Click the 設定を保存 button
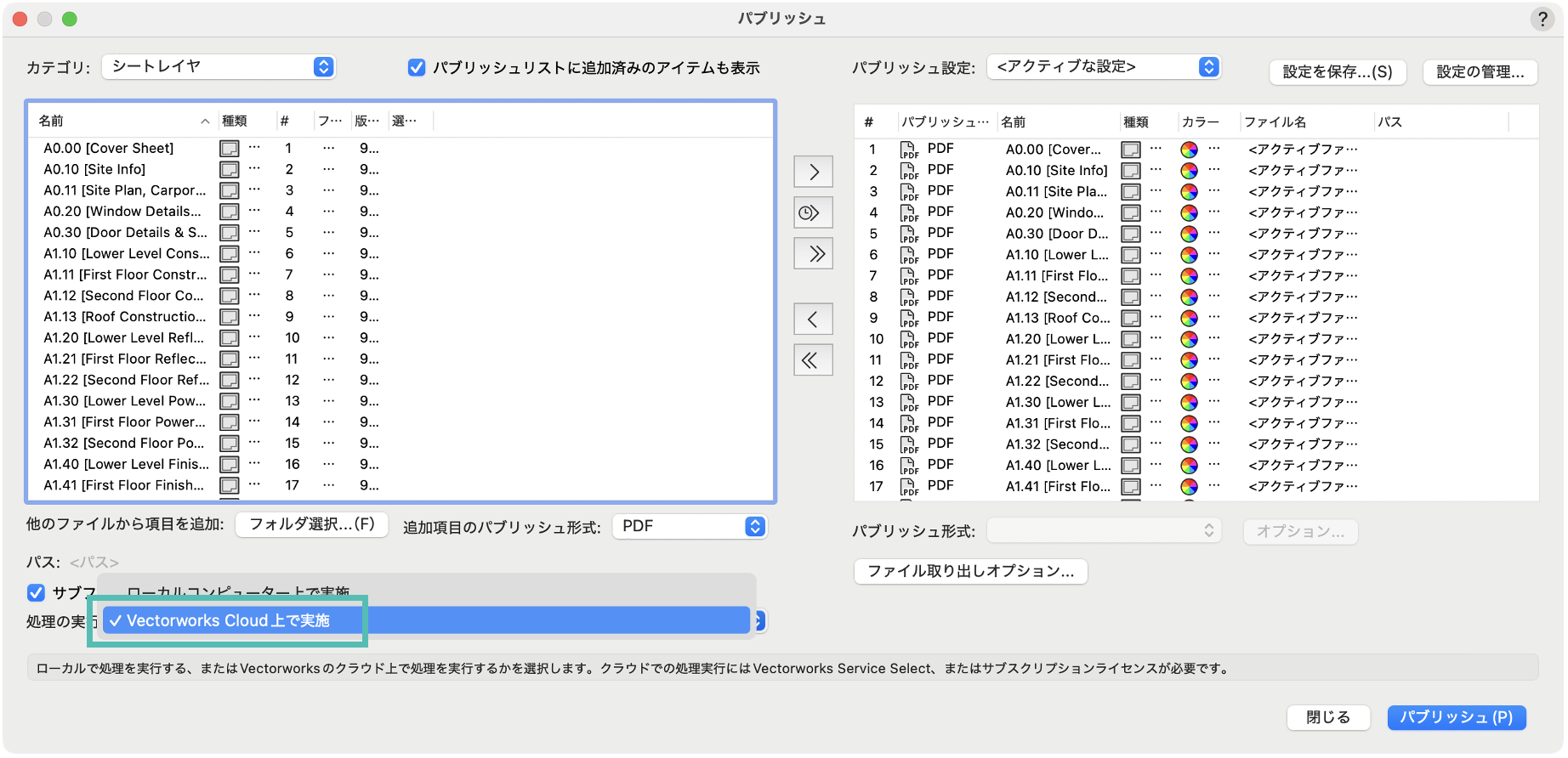The height and width of the screenshot is (758, 1568). (1337, 72)
